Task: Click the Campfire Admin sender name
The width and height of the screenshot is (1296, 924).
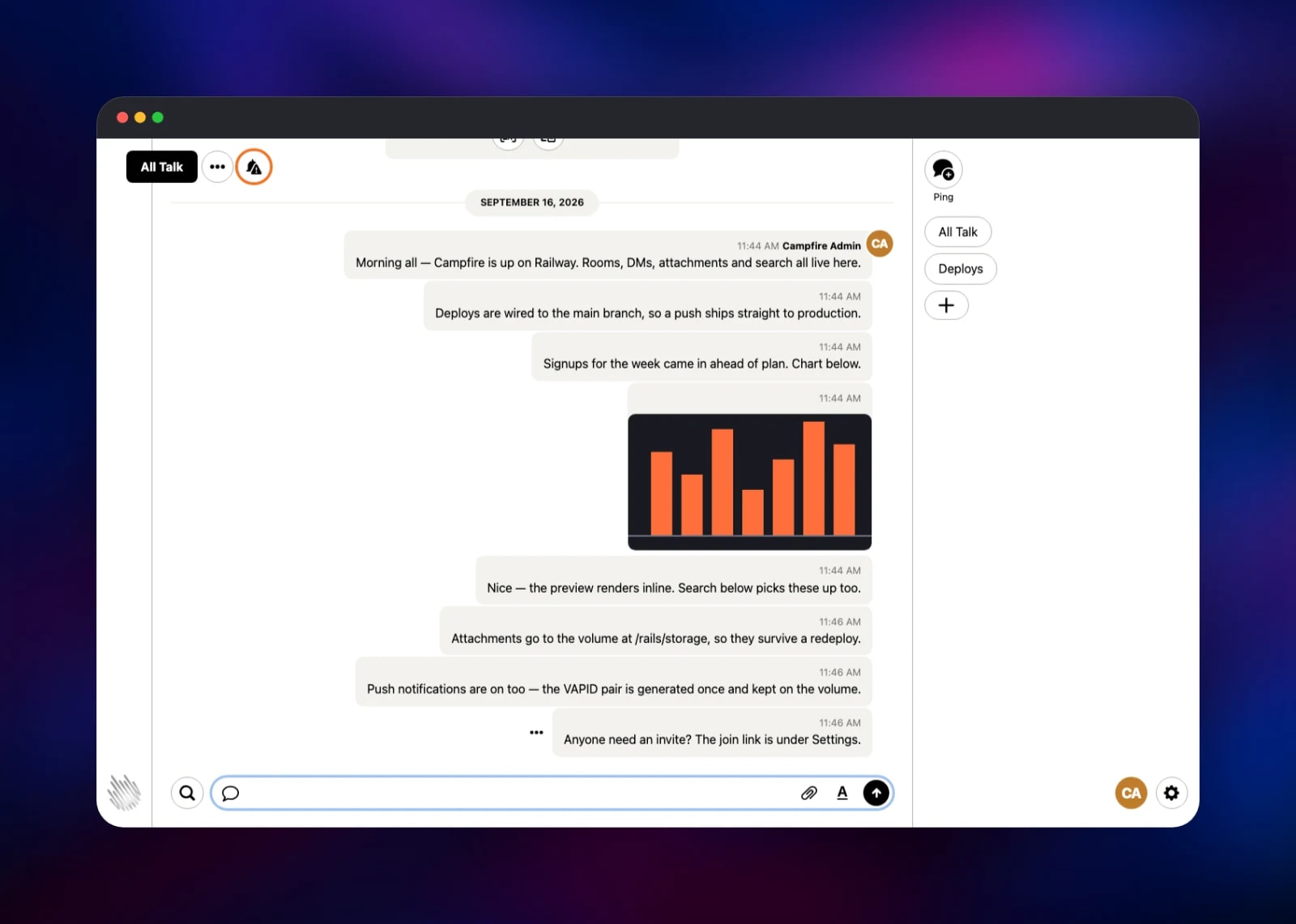Action: pyautogui.click(x=821, y=245)
